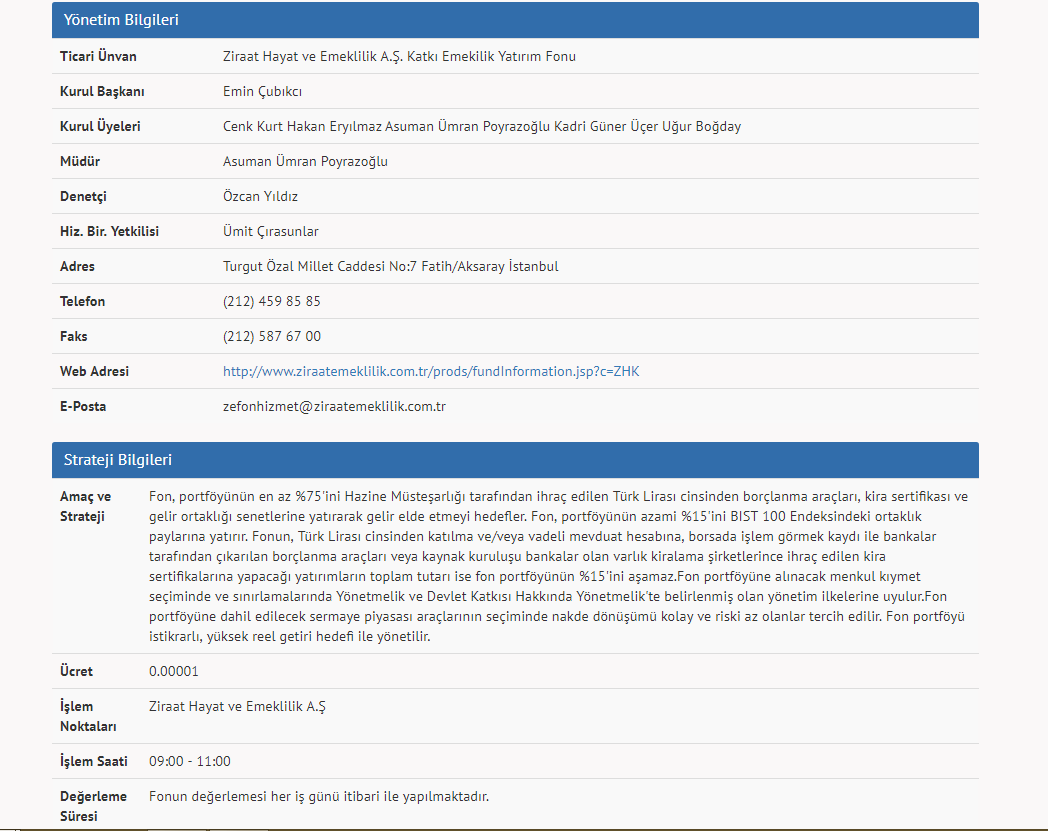Click the name 'Ümit Çırasunlar'
1048x831 pixels.
pyautogui.click(x=271, y=231)
